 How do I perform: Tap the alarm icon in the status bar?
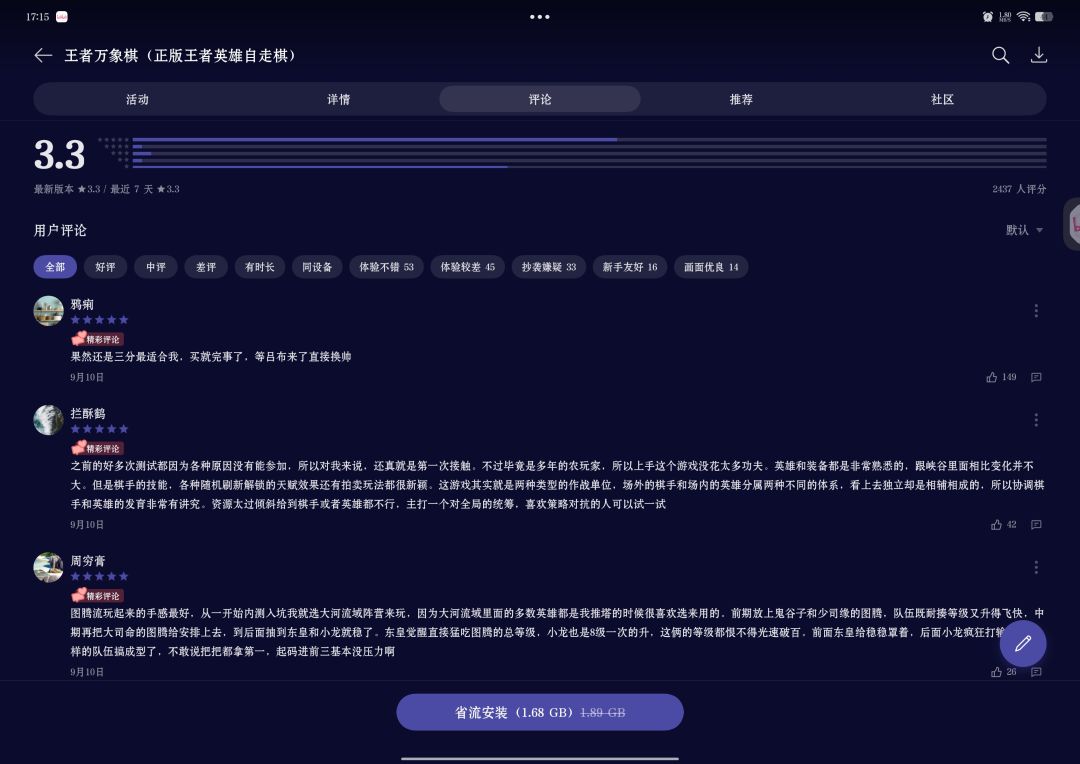pyautogui.click(x=988, y=17)
